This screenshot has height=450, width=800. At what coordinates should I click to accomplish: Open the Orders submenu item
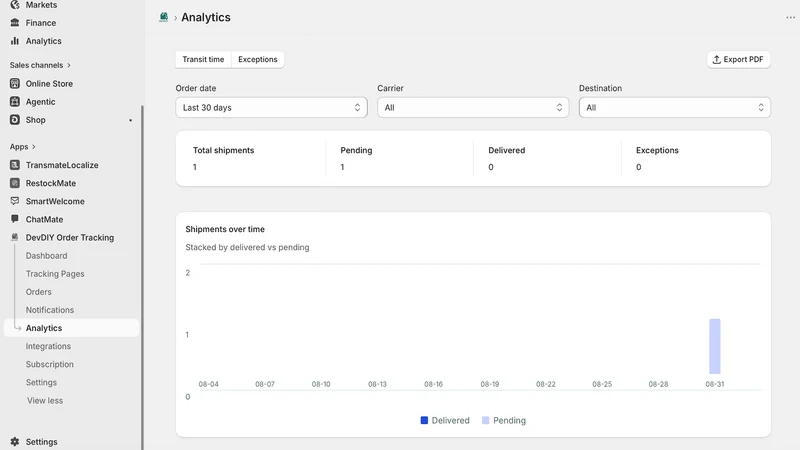pos(39,292)
